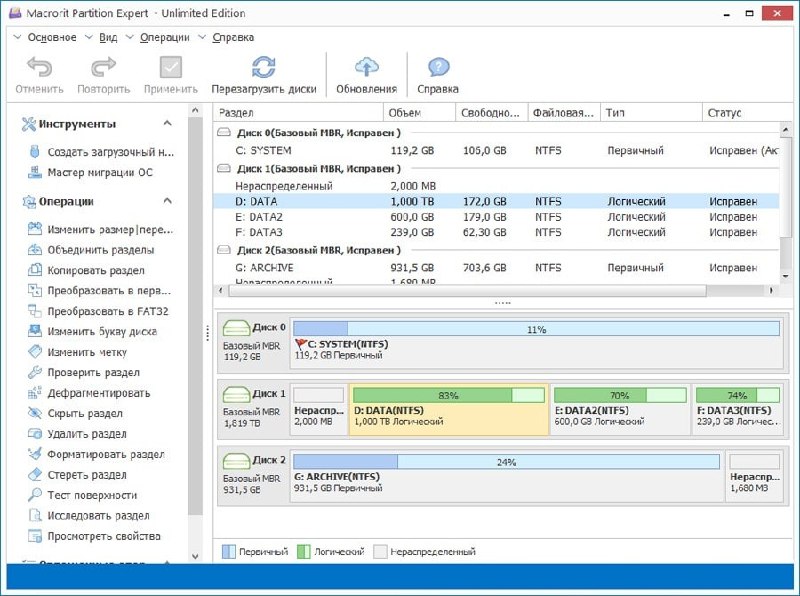Choose Дефрагментировать operation in sidebar

coord(98,393)
